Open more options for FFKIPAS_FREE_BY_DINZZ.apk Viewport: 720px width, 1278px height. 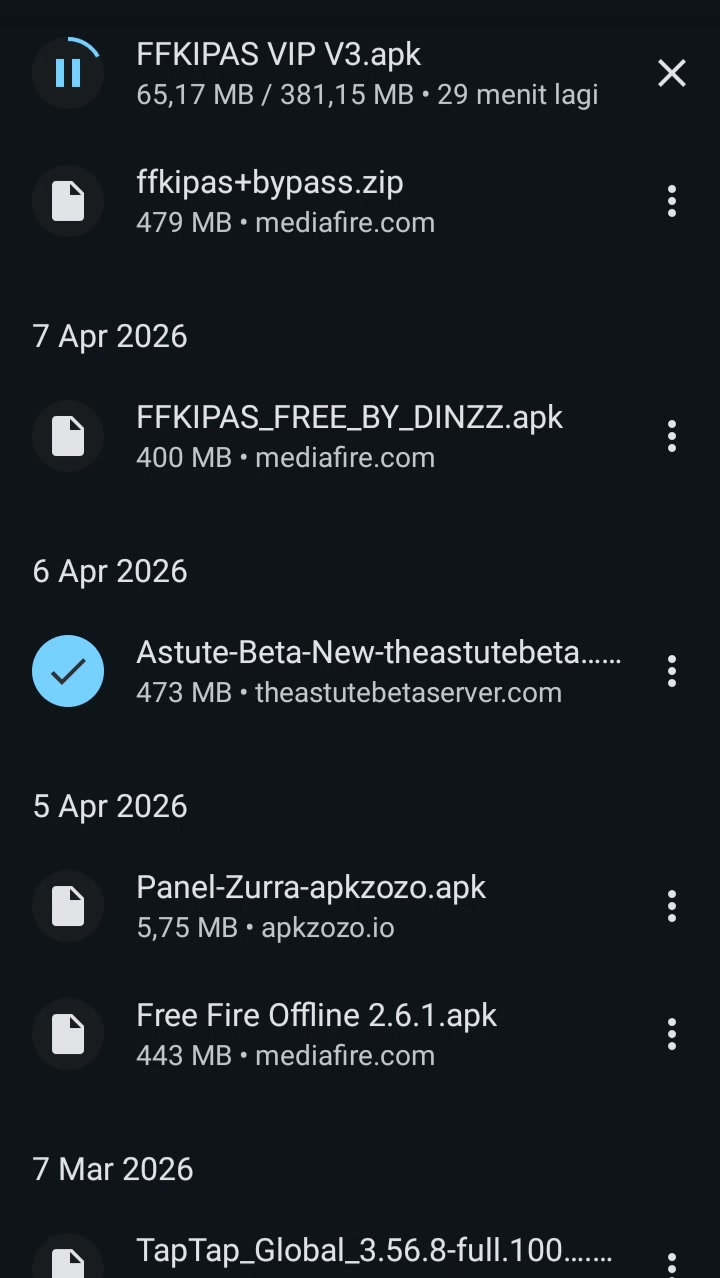click(x=672, y=436)
